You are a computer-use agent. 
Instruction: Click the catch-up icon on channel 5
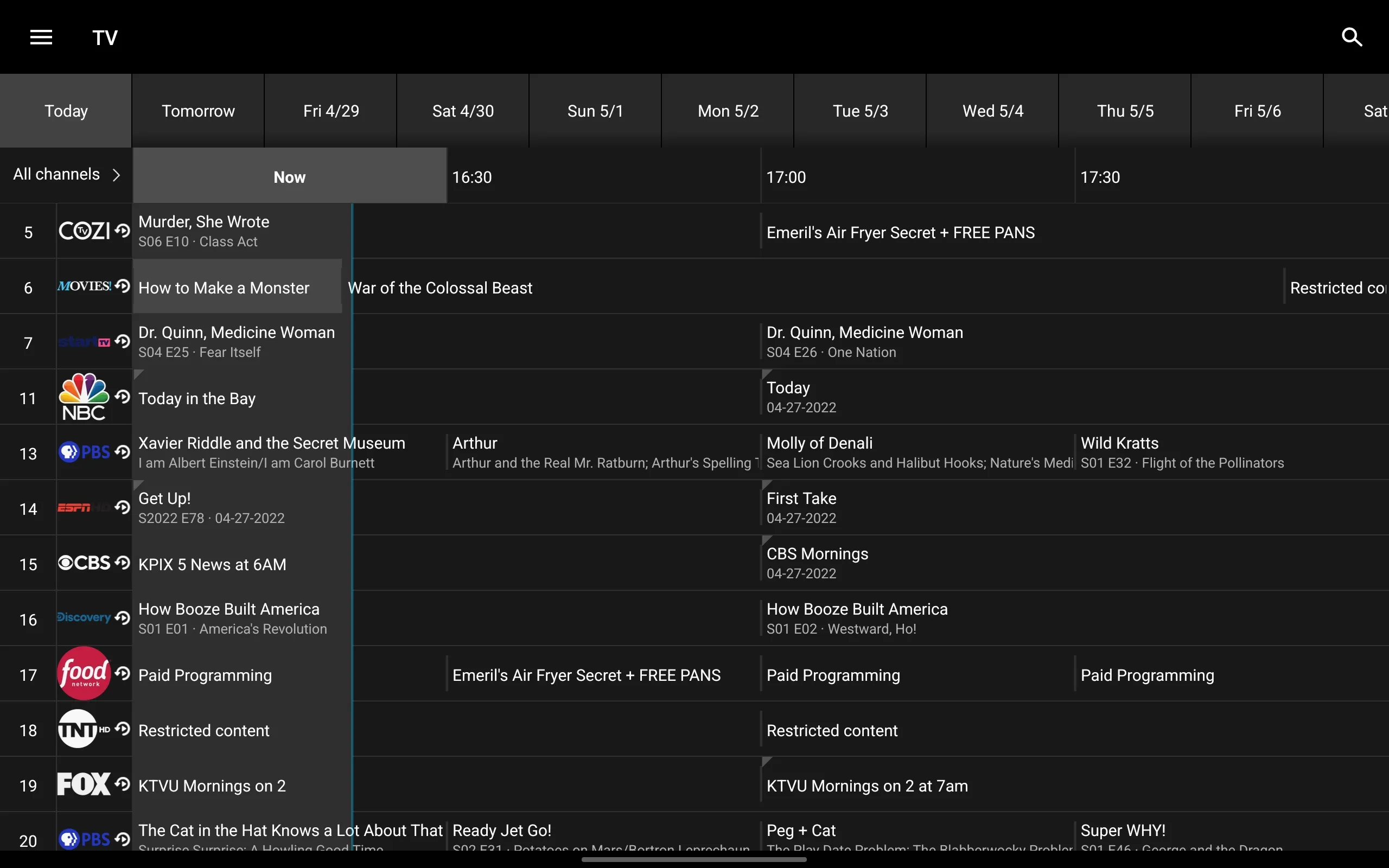click(x=122, y=231)
